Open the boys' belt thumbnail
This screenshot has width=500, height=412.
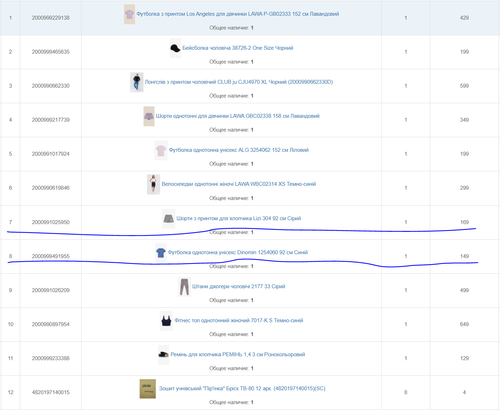click(x=163, y=355)
